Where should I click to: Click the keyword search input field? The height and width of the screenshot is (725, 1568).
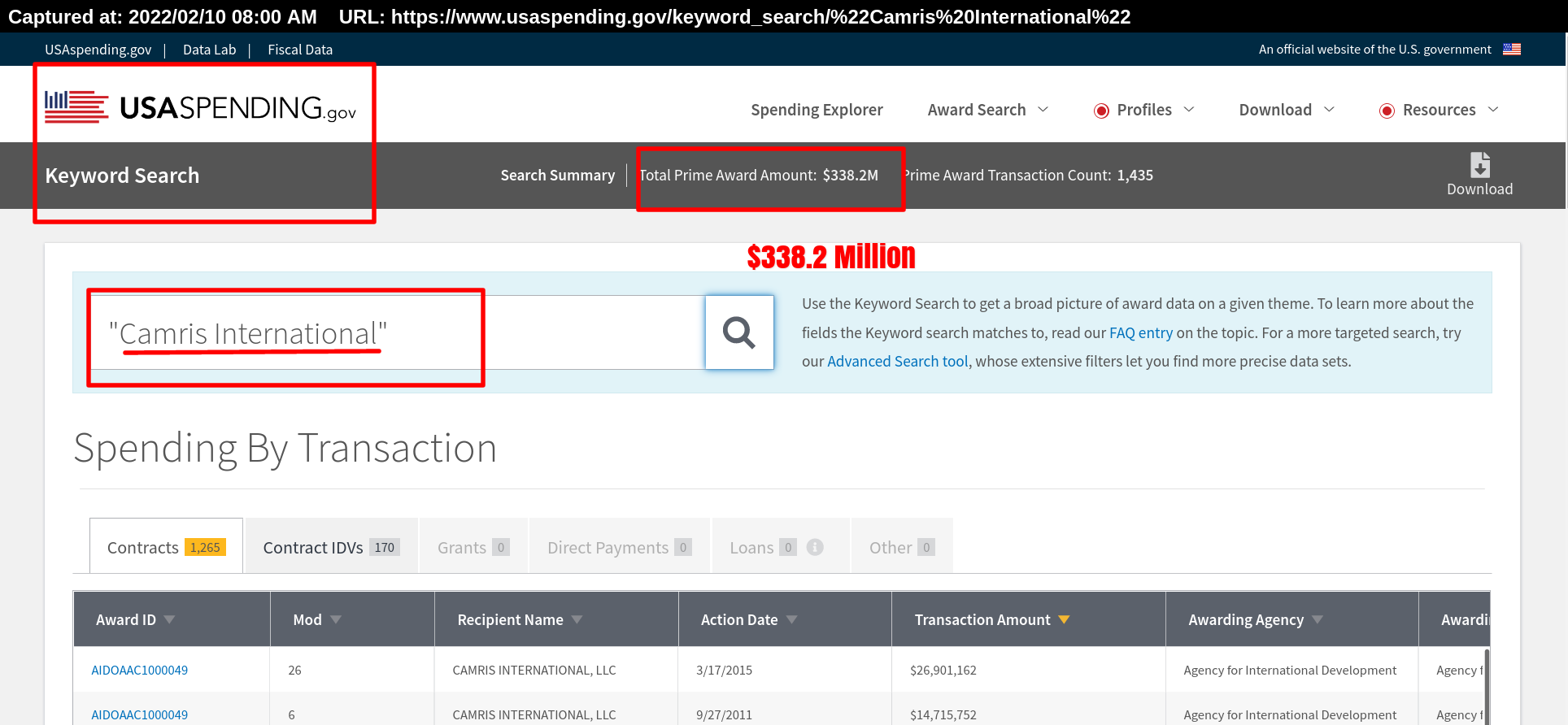(x=398, y=332)
